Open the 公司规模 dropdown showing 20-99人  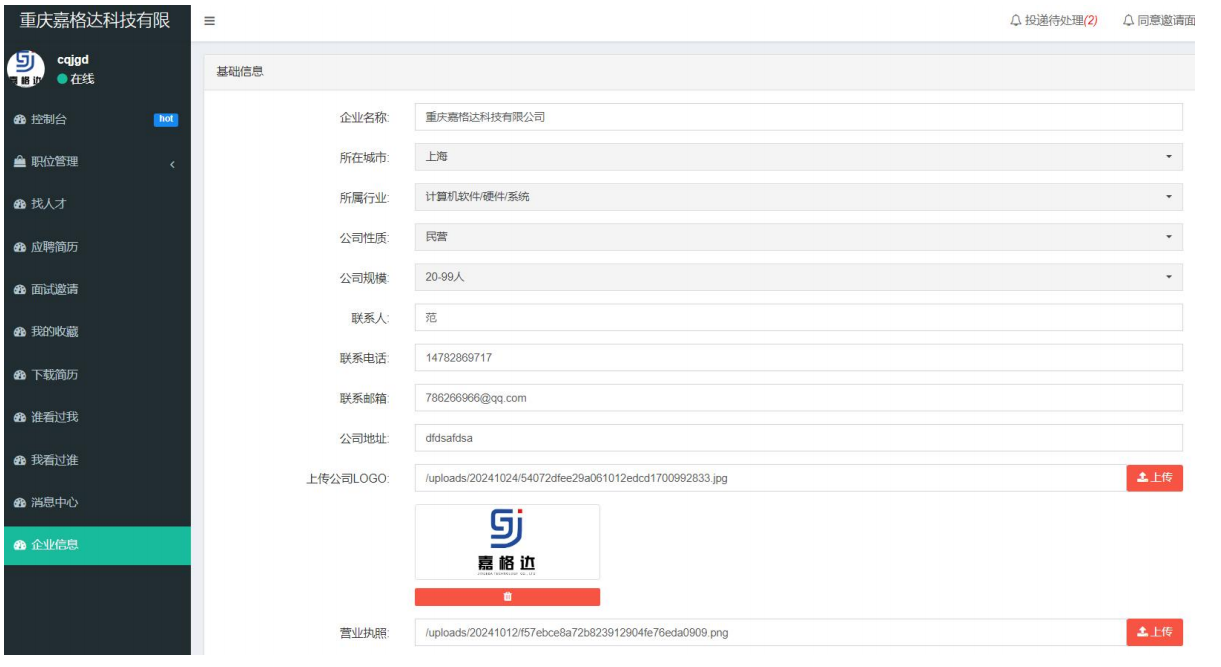798,277
